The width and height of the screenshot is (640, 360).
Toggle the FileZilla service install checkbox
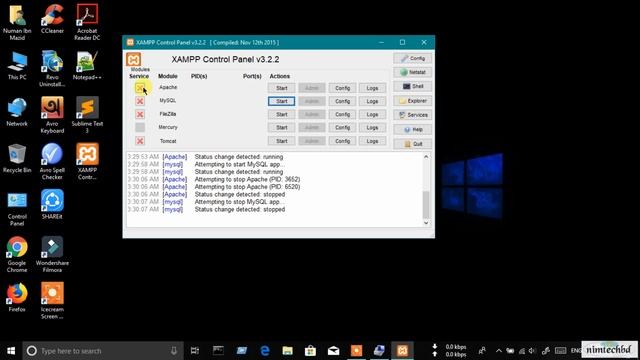tap(140, 114)
